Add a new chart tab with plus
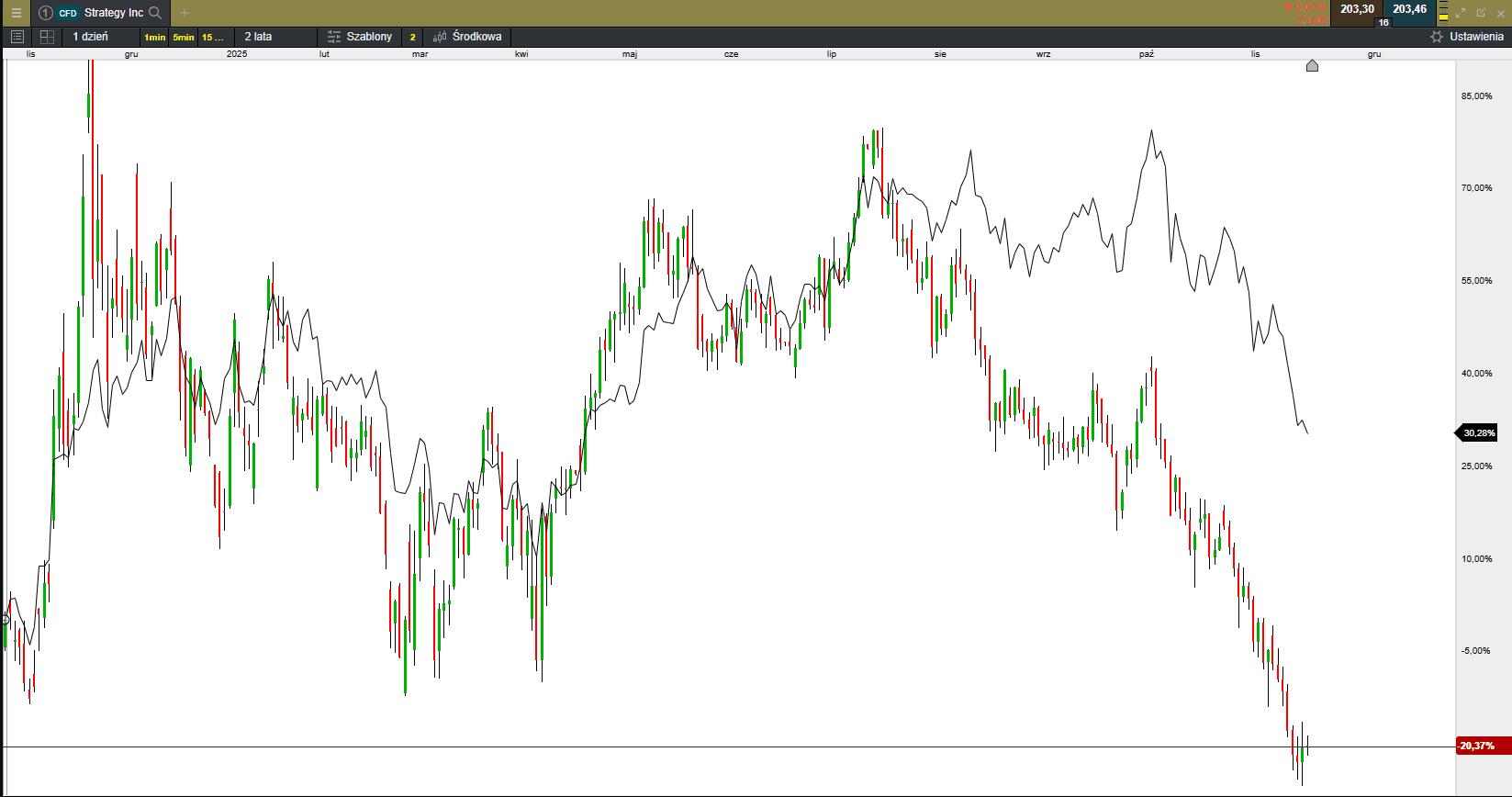This screenshot has width=1512, height=797. (185, 13)
